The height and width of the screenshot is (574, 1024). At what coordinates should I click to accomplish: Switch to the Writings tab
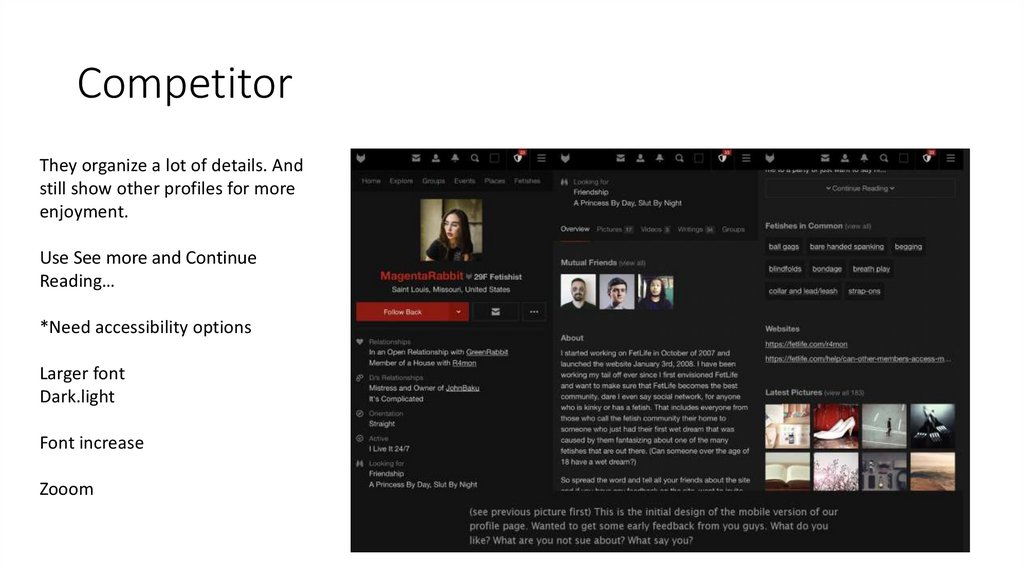pyautogui.click(x=696, y=229)
